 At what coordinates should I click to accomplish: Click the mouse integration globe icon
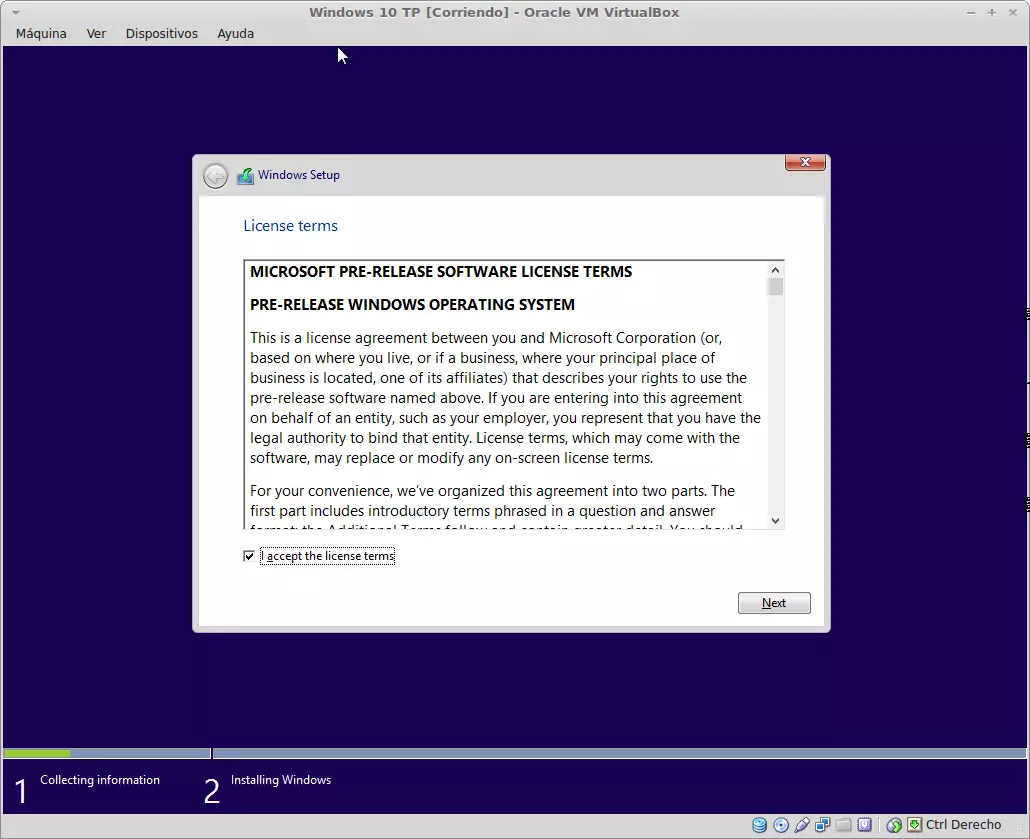[894, 825]
